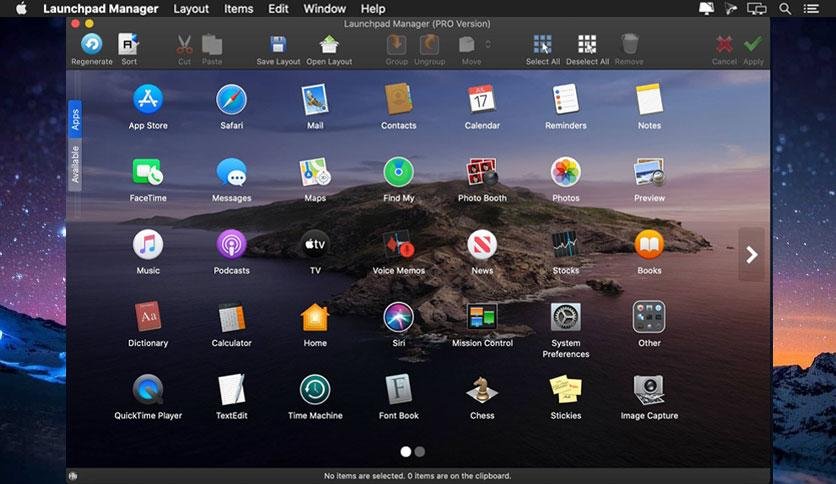Open the Items menu
836x484 pixels.
[x=238, y=9]
